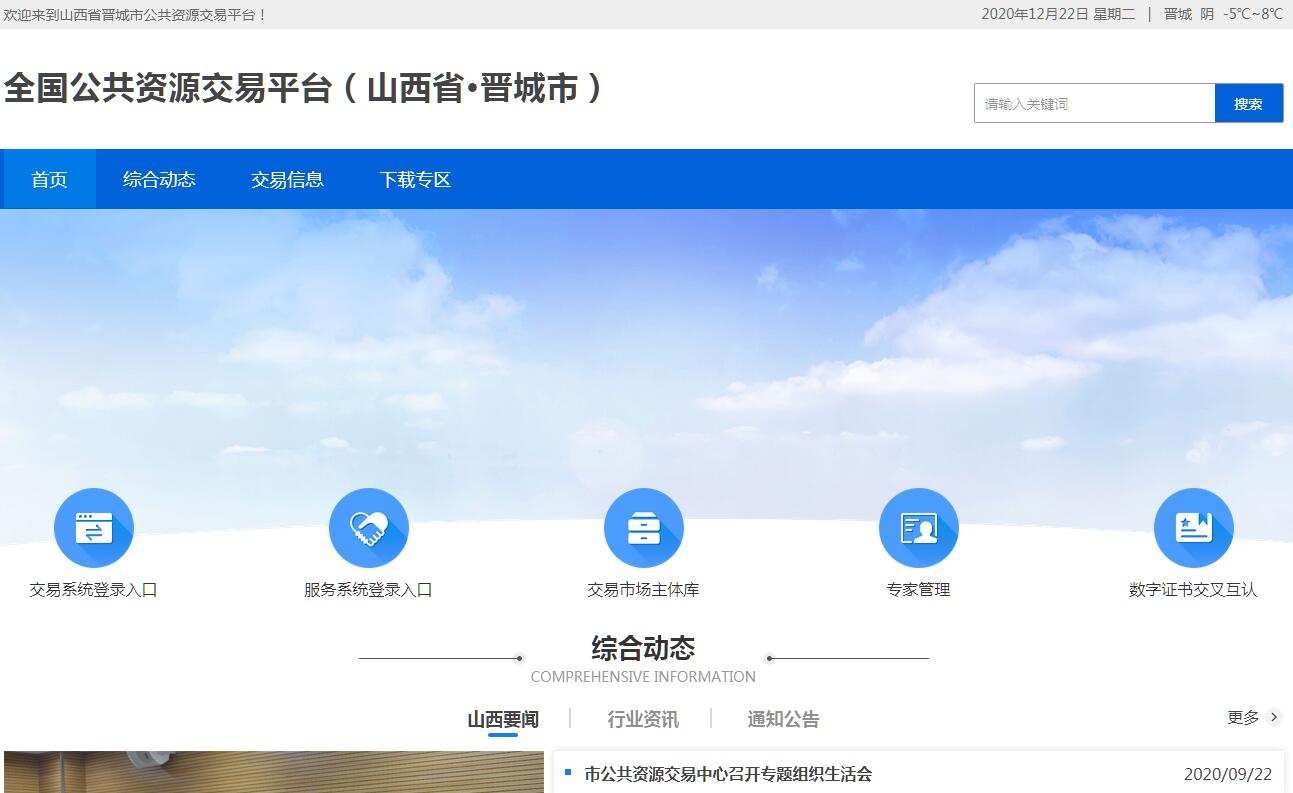The image size is (1293, 793).
Task: Select the 山西要闻 tab
Action: [503, 719]
